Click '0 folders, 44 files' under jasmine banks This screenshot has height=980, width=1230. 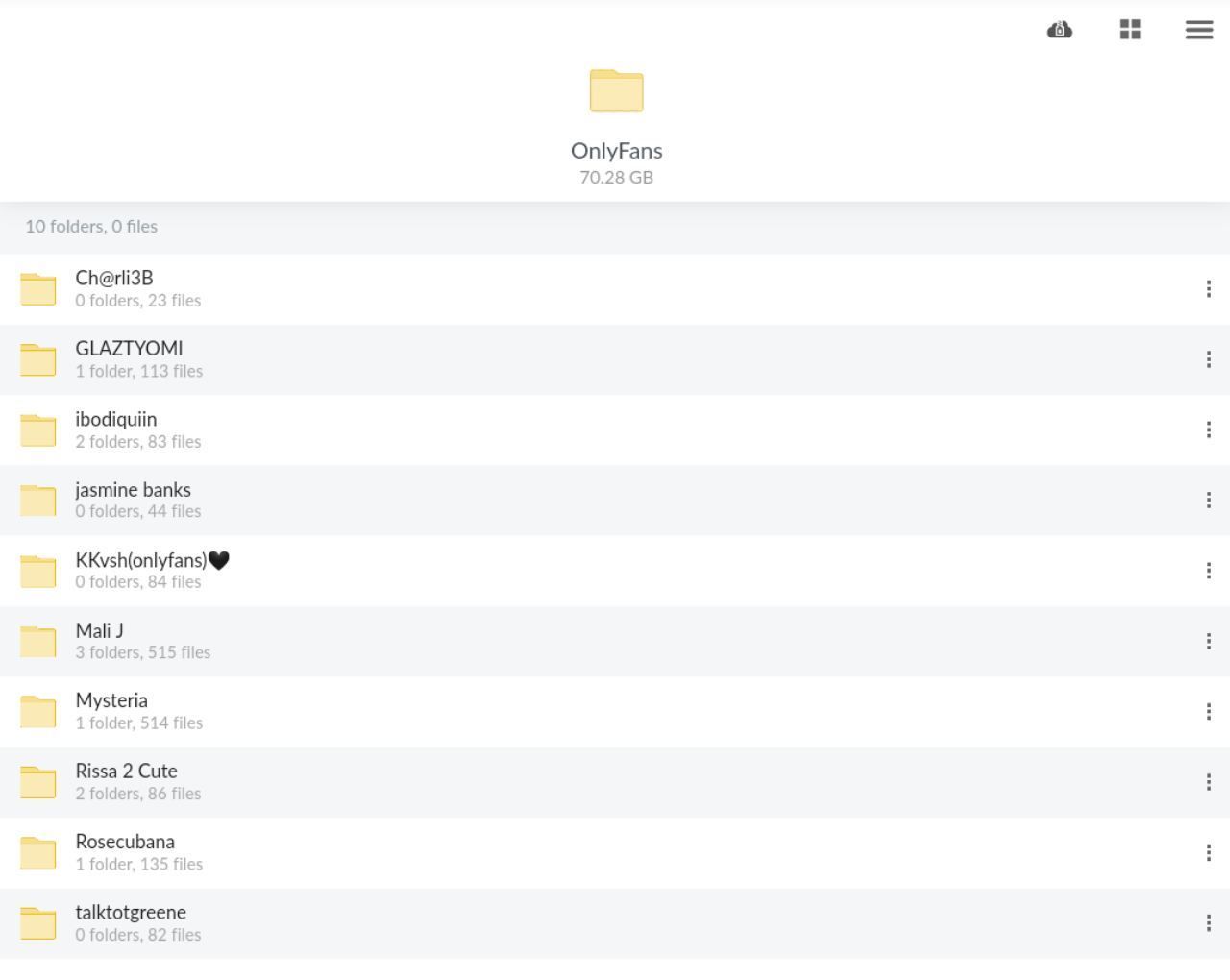pos(138,511)
